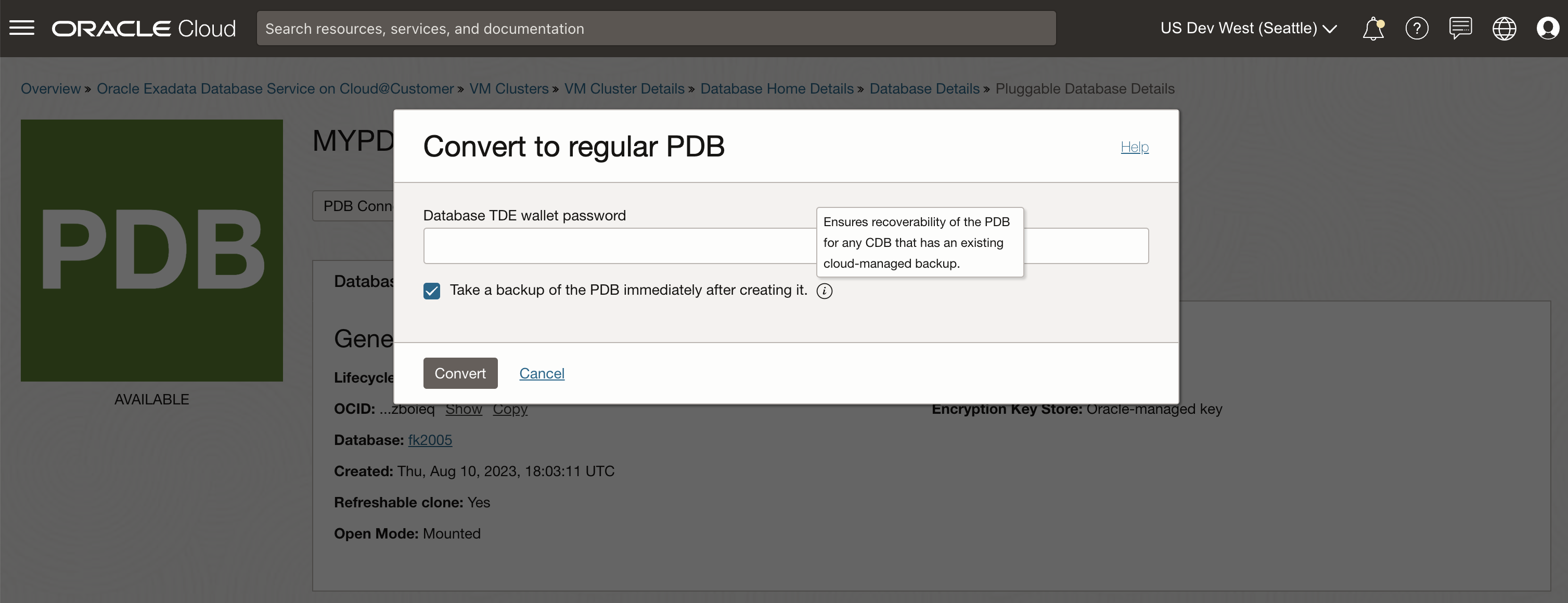Open the user profile avatar

[x=1547, y=29]
